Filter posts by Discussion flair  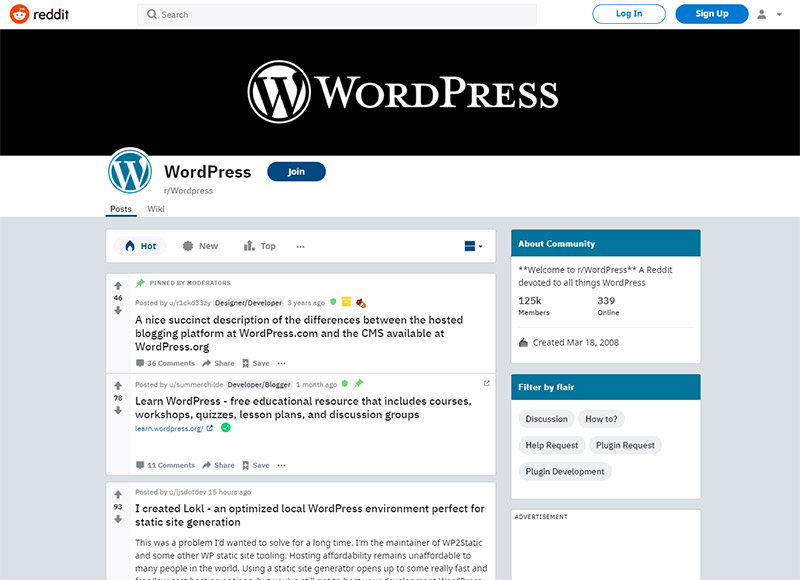tap(546, 419)
